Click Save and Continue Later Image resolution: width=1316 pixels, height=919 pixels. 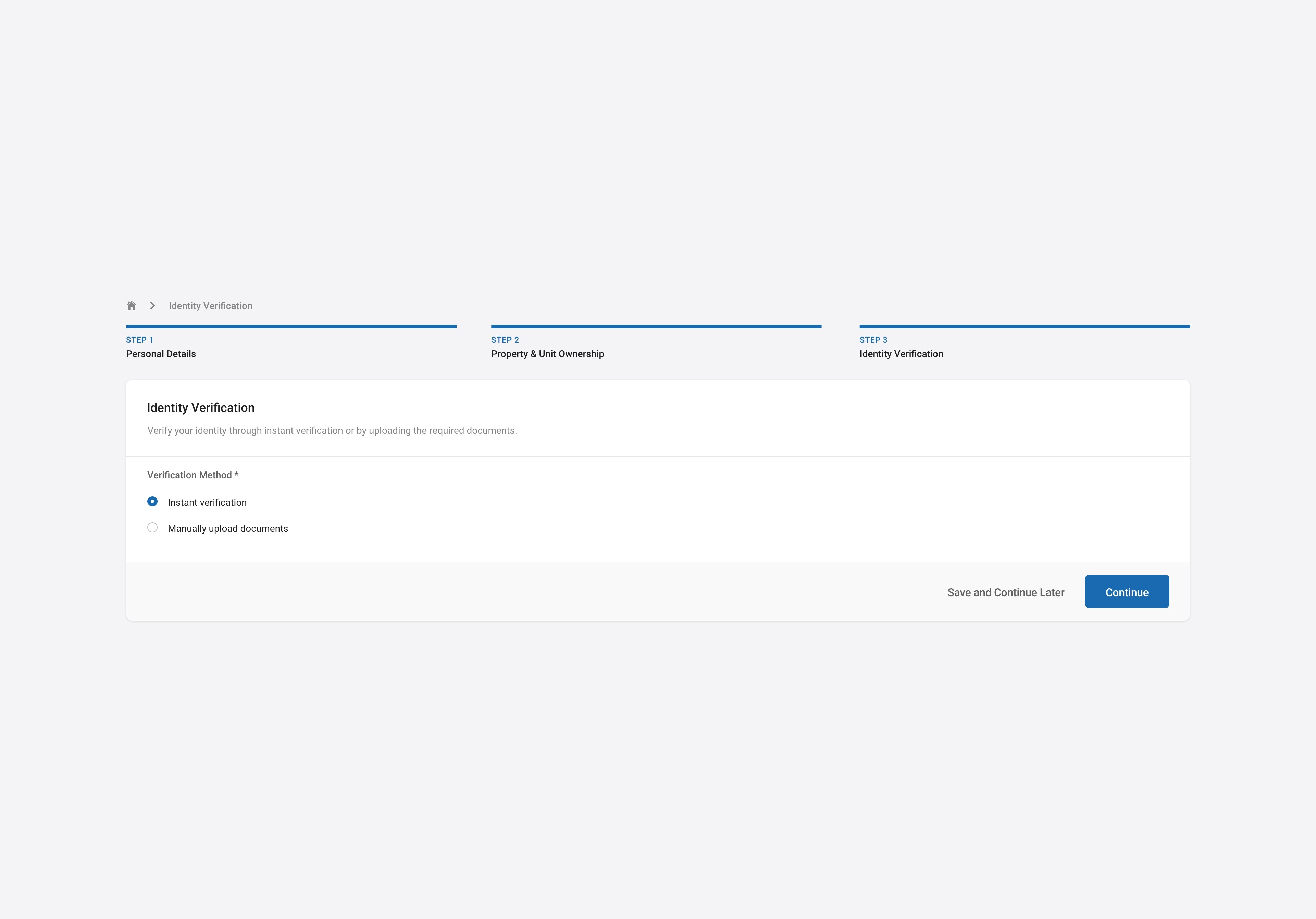click(x=1005, y=592)
